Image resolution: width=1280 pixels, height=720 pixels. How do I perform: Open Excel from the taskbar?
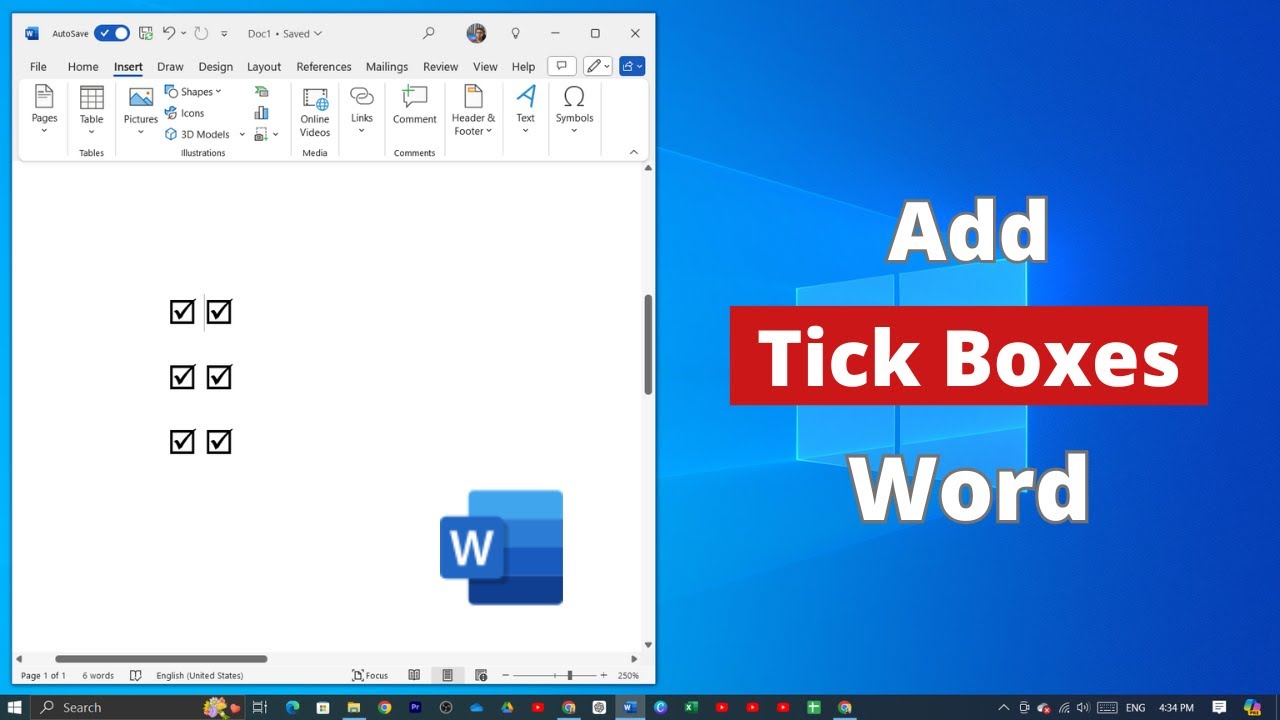coord(691,707)
